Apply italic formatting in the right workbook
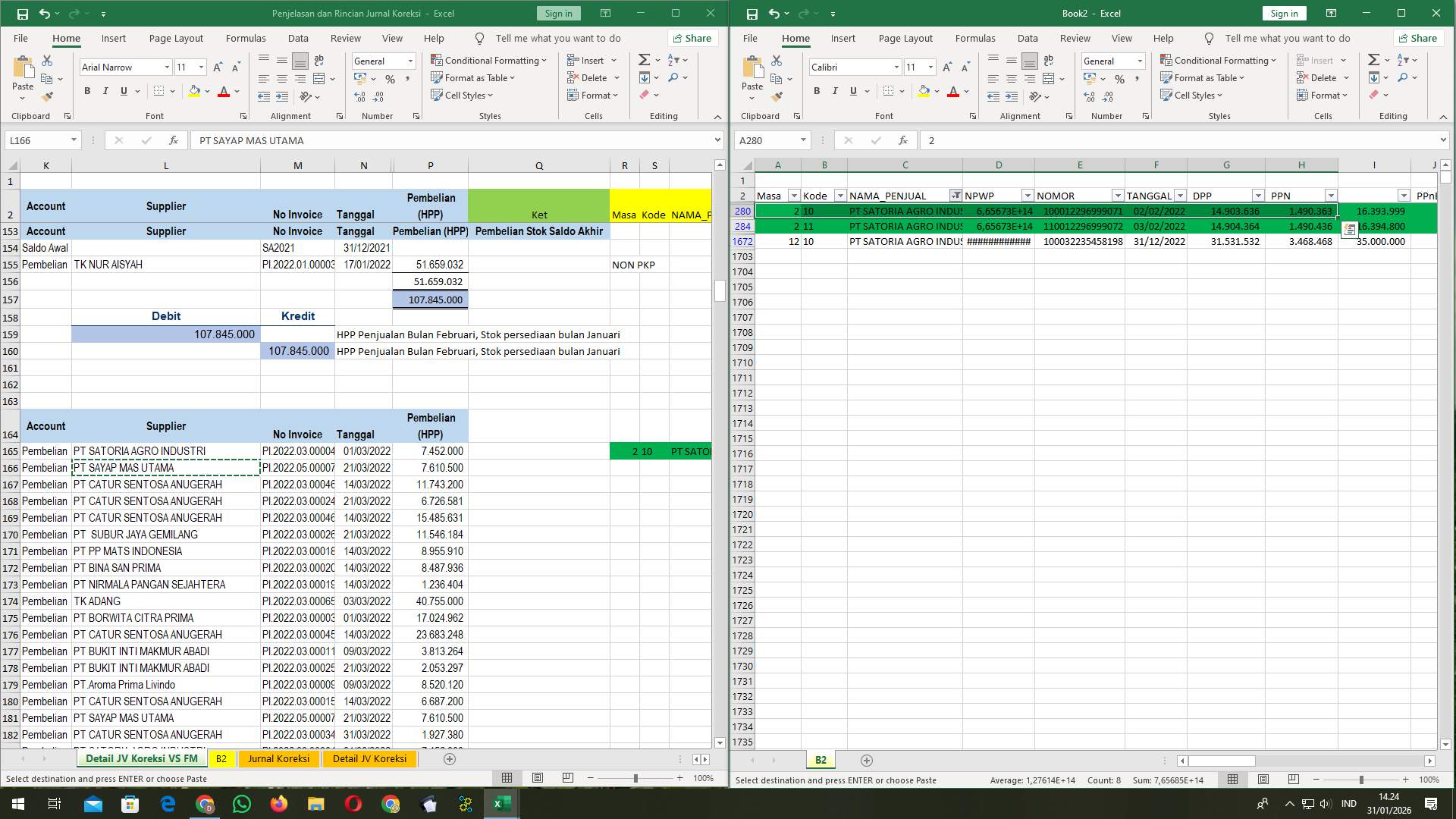Screen dimensions: 1456x819 click(835, 91)
